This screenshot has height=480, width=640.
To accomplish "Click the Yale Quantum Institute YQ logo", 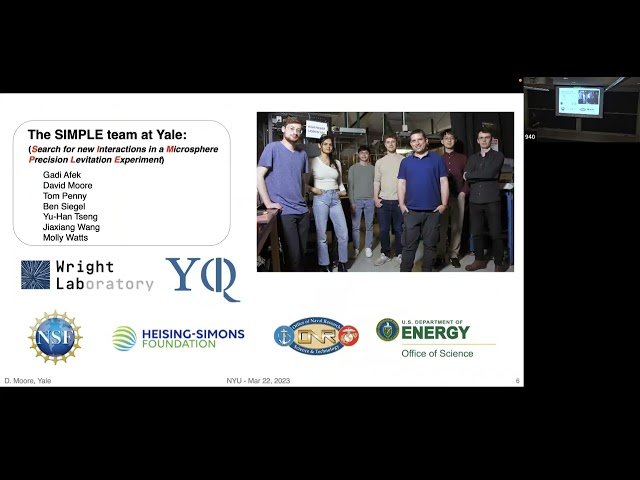I will pyautogui.click(x=203, y=279).
